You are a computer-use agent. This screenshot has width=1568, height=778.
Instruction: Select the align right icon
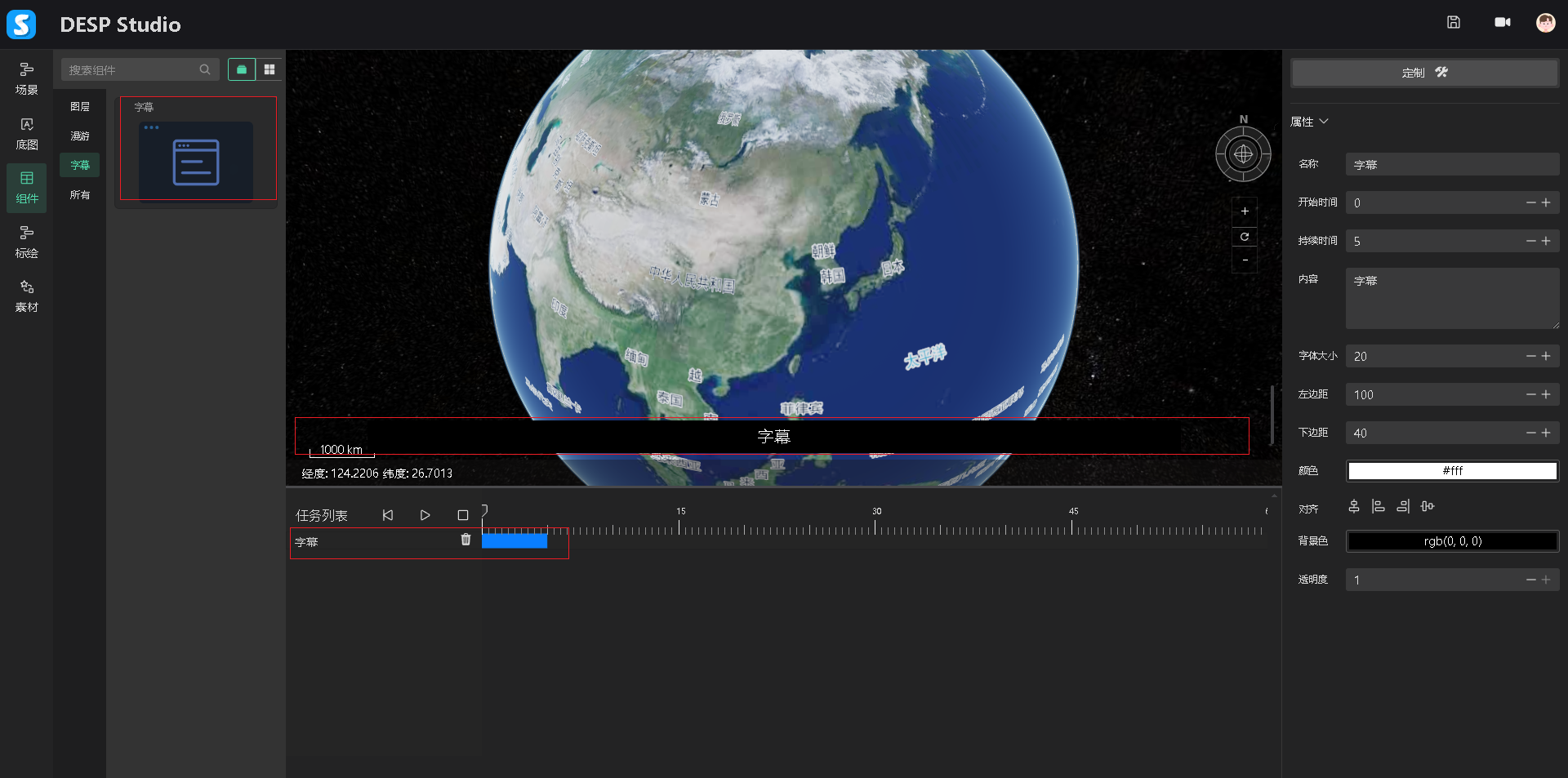[1403, 507]
